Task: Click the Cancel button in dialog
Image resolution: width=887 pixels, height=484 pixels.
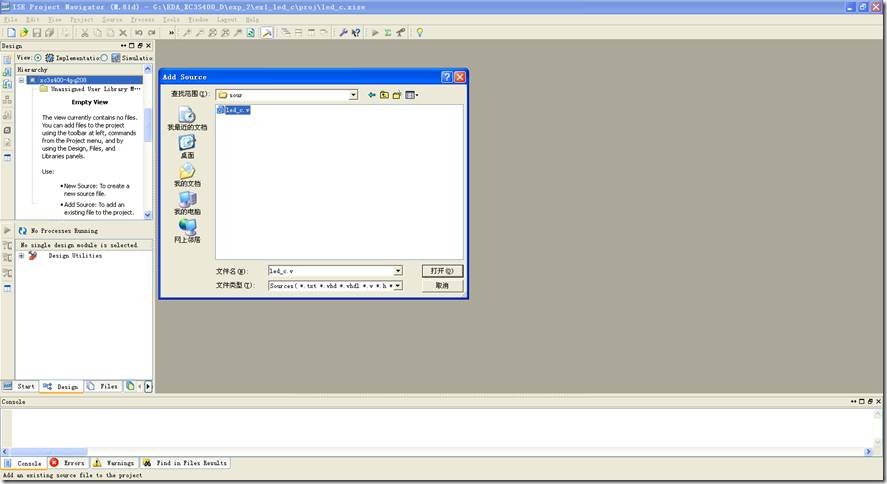Action: point(441,286)
